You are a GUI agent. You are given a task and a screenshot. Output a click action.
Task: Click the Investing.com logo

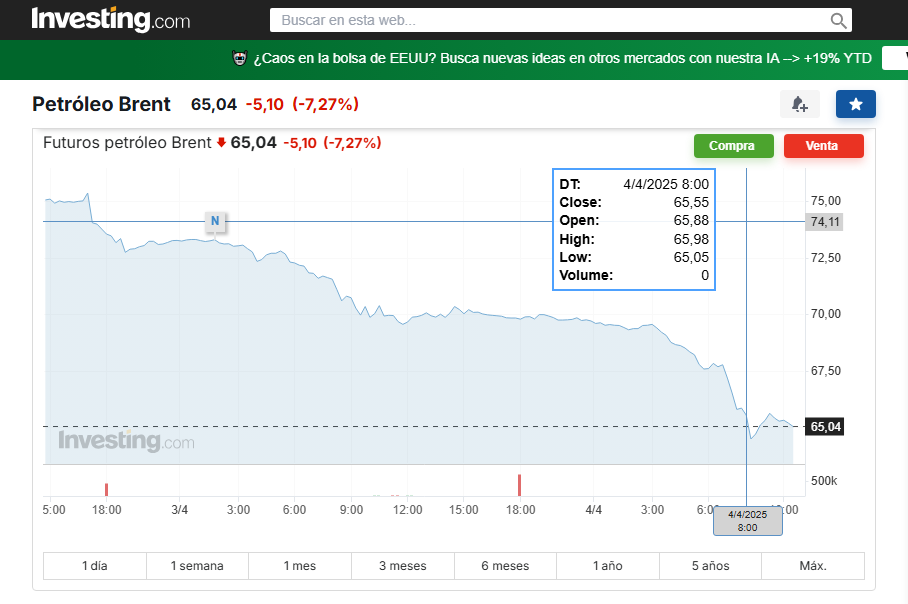click(110, 19)
